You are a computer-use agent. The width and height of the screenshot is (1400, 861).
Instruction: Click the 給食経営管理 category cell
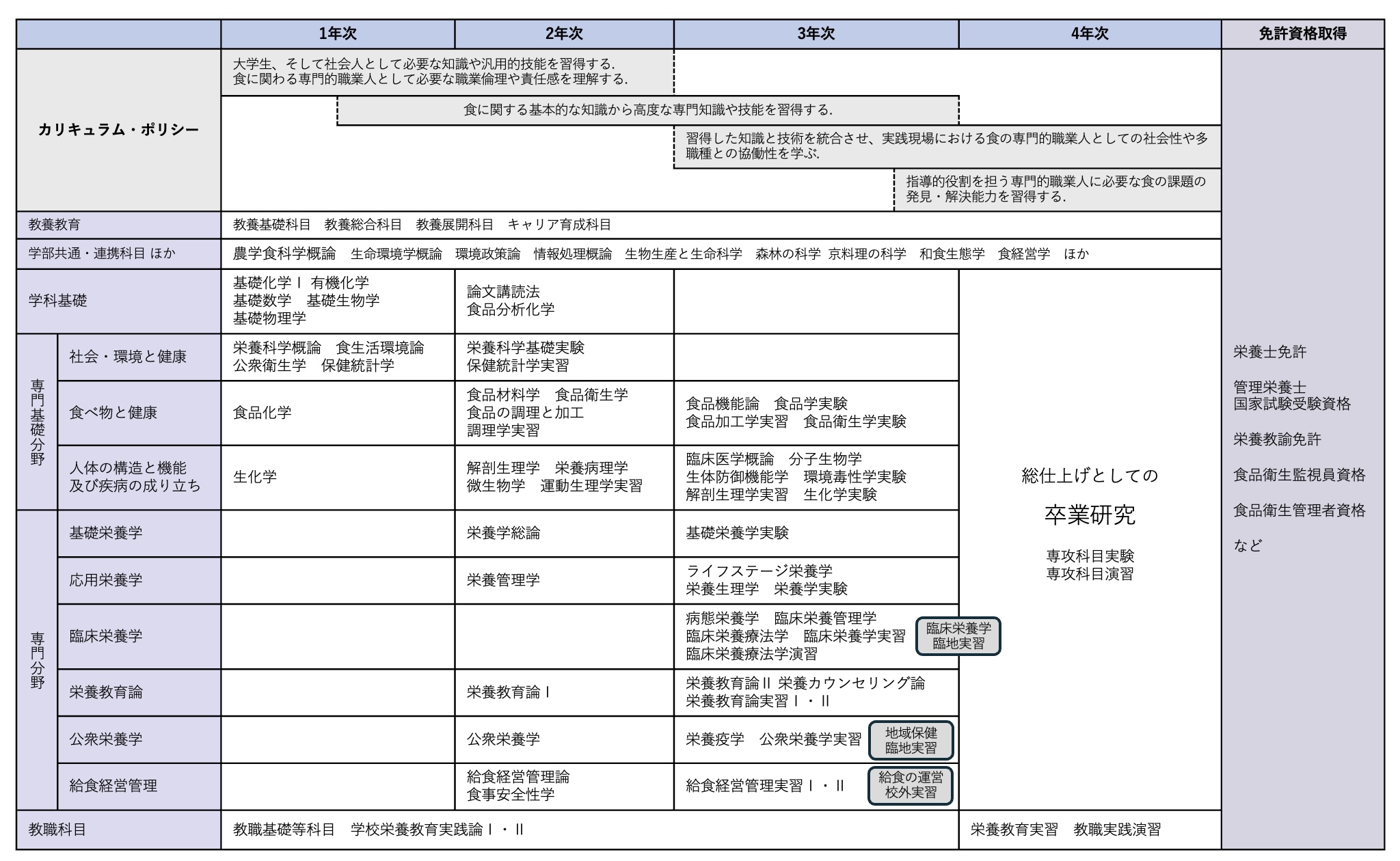[x=139, y=786]
